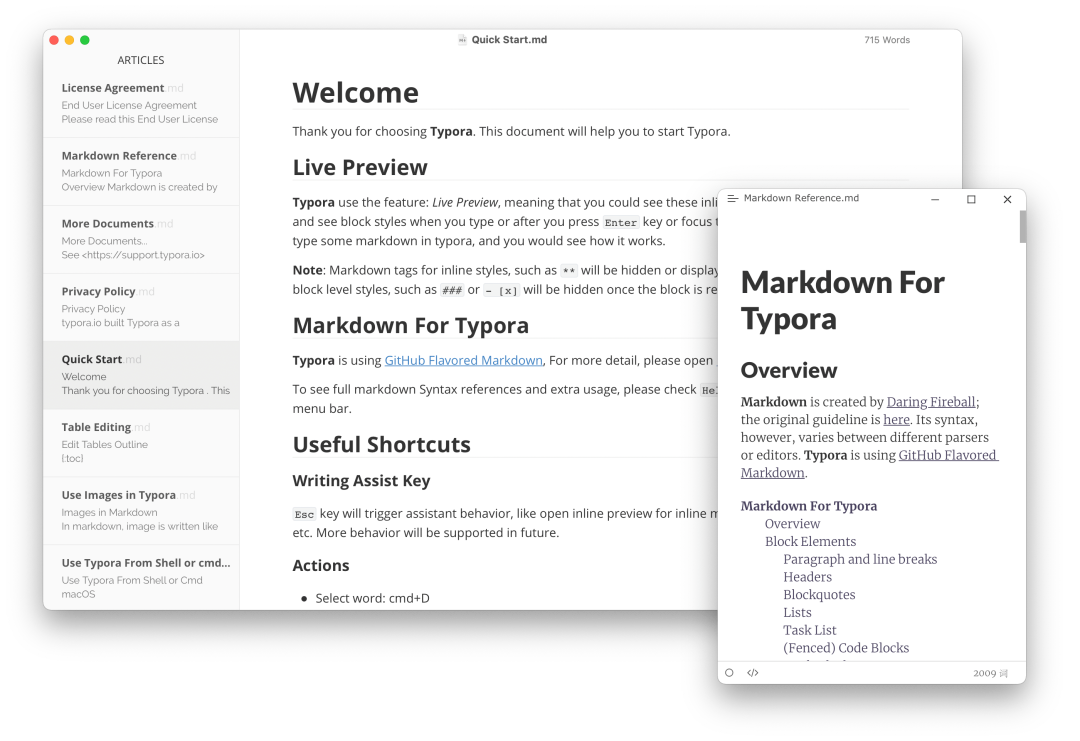Click the yellow minimize dot of Quick Start window

(70, 40)
